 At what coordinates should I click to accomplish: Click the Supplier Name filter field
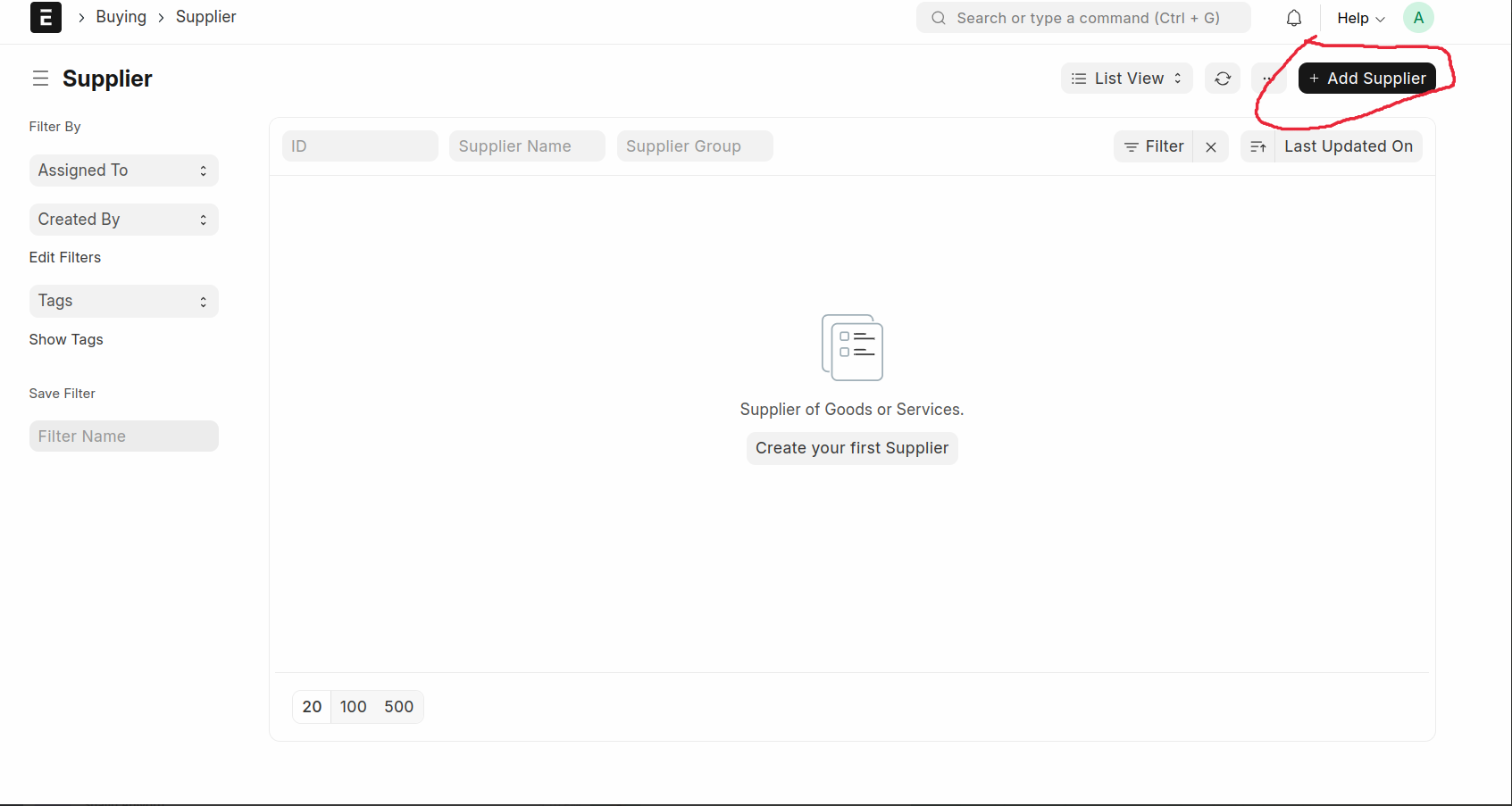tap(526, 146)
